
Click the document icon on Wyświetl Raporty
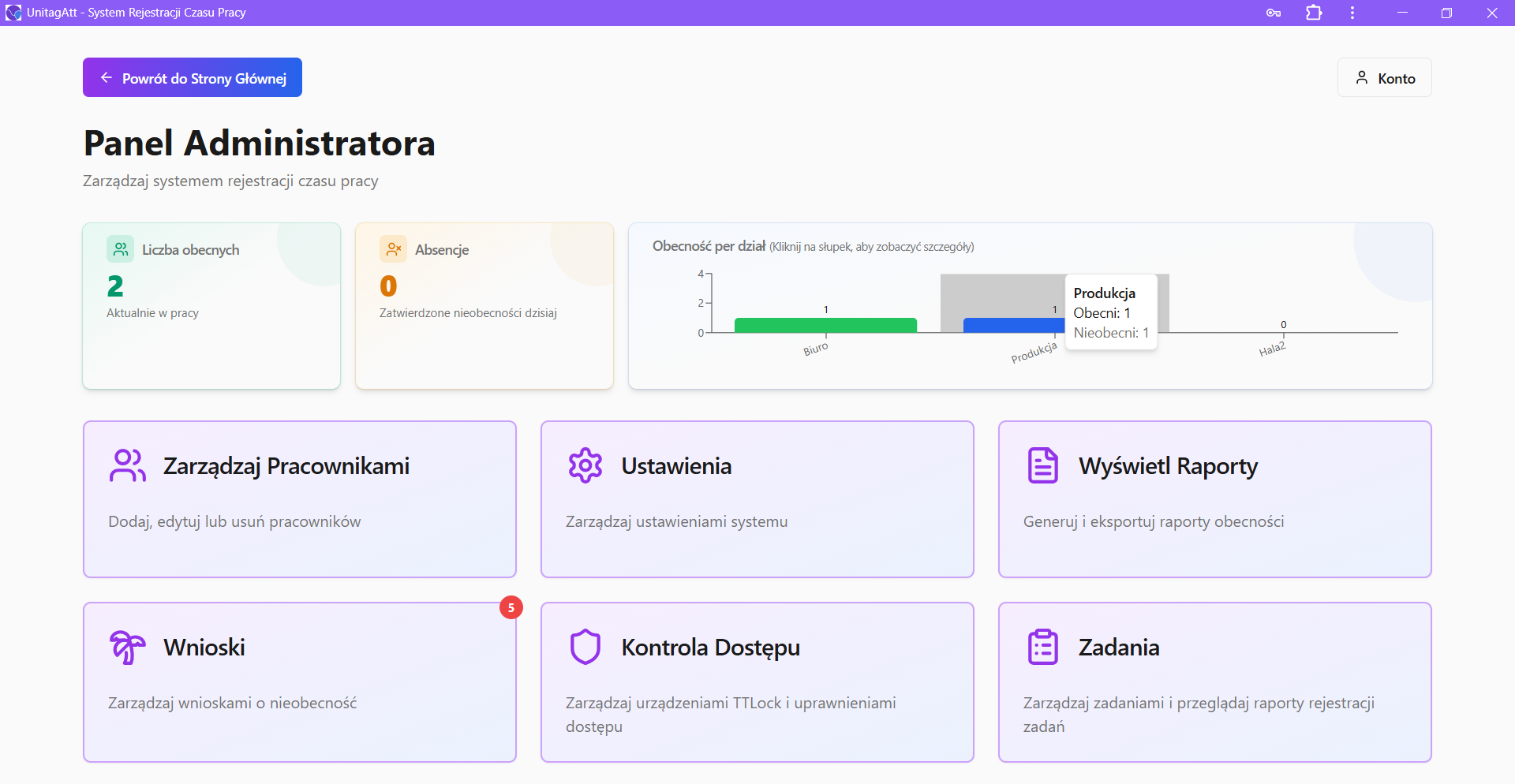point(1043,465)
